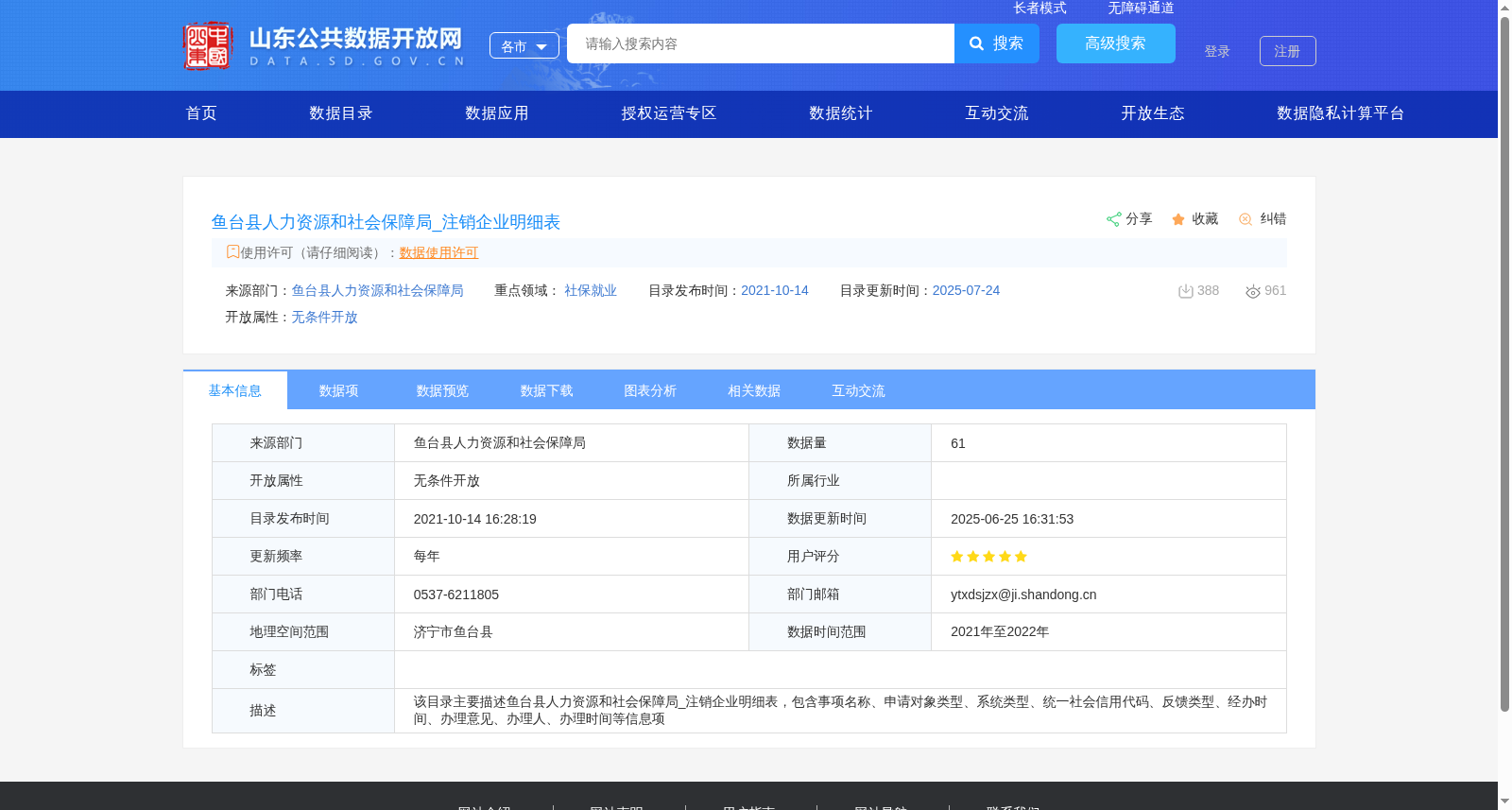Screen dimensions: 1512x810
Task: Click the 社保就业 key domain link
Action: click(x=591, y=290)
